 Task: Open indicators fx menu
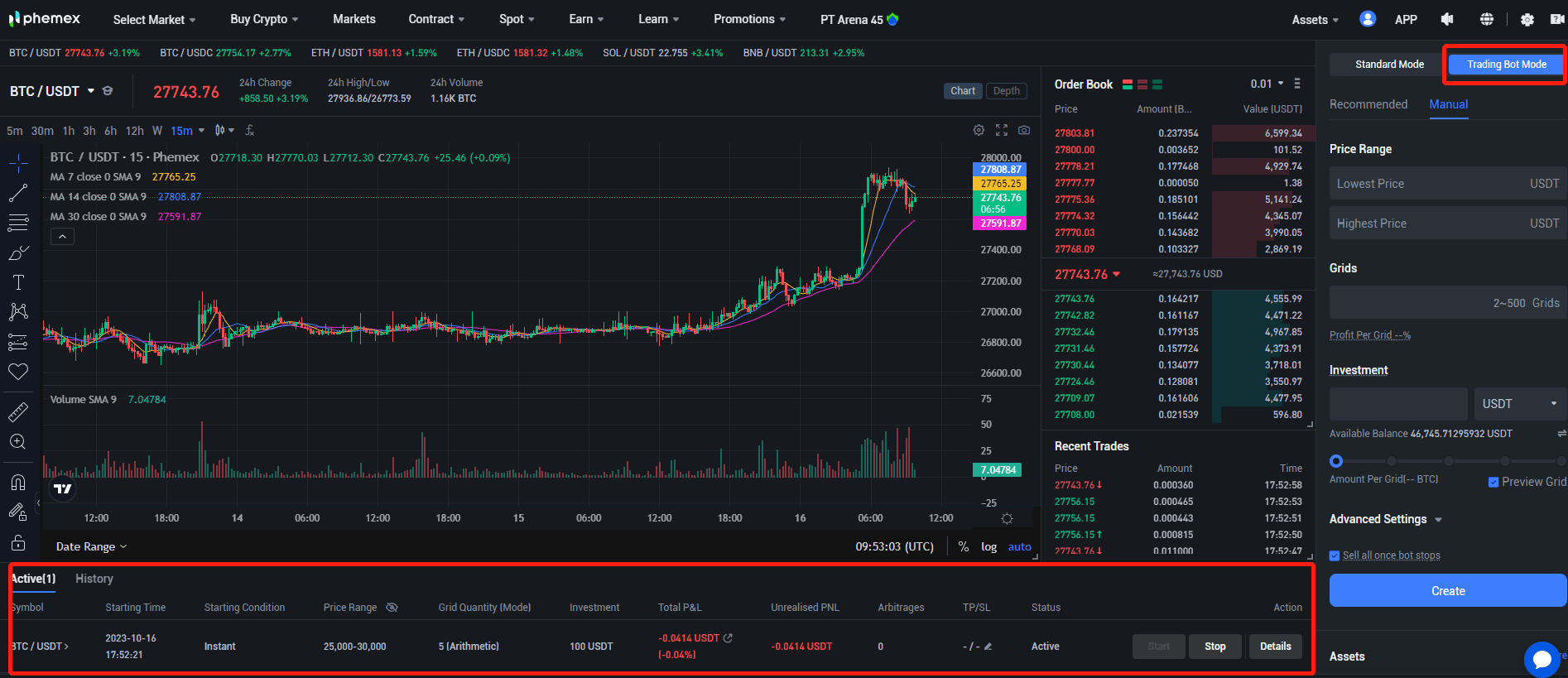pos(249,131)
